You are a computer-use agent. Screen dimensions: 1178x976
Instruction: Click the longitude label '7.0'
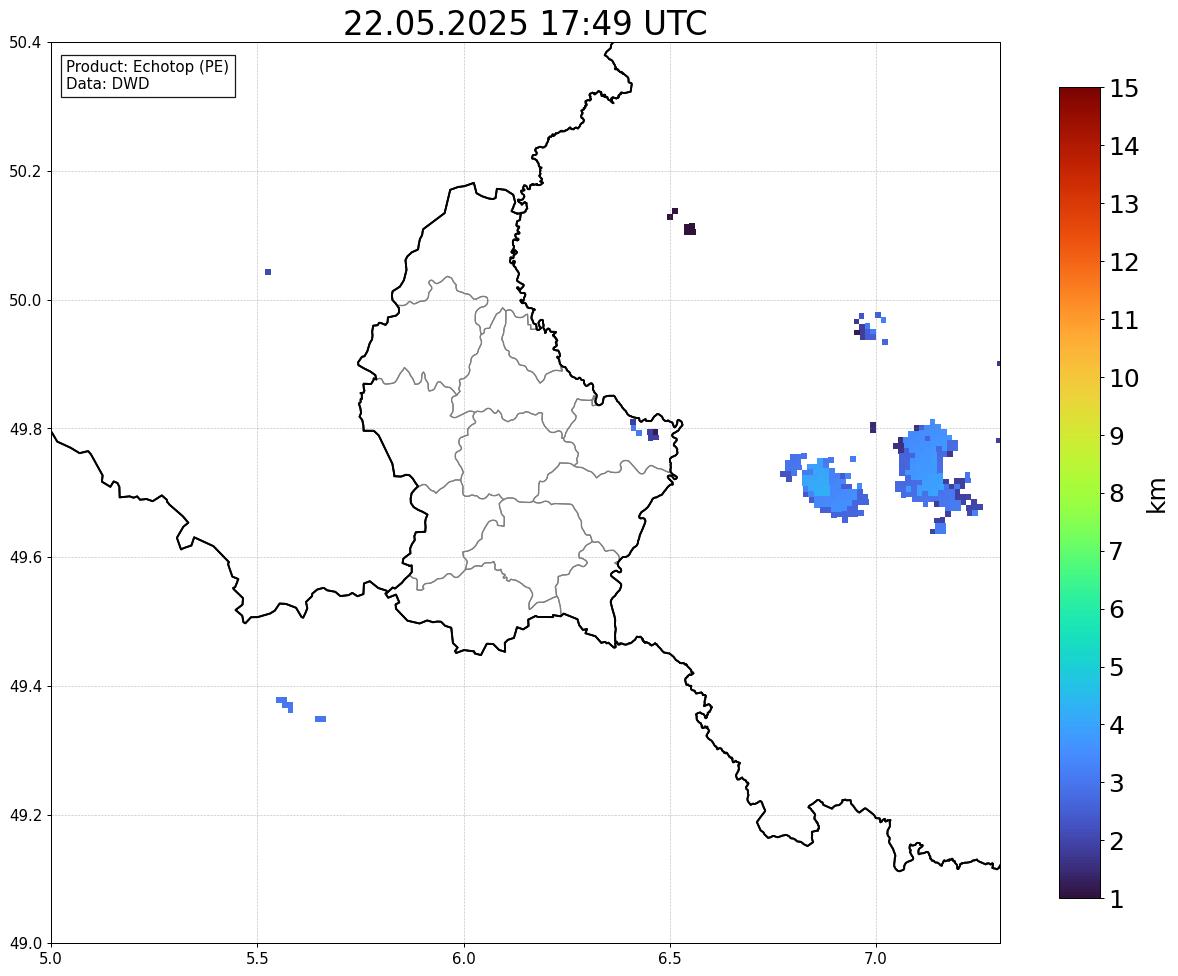[876, 959]
